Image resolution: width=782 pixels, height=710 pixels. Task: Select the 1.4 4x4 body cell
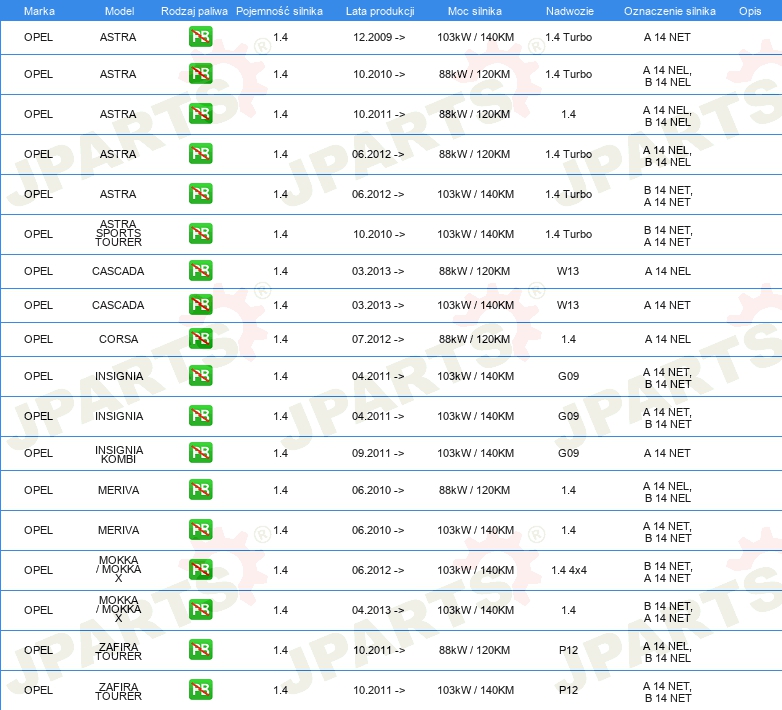[569, 570]
